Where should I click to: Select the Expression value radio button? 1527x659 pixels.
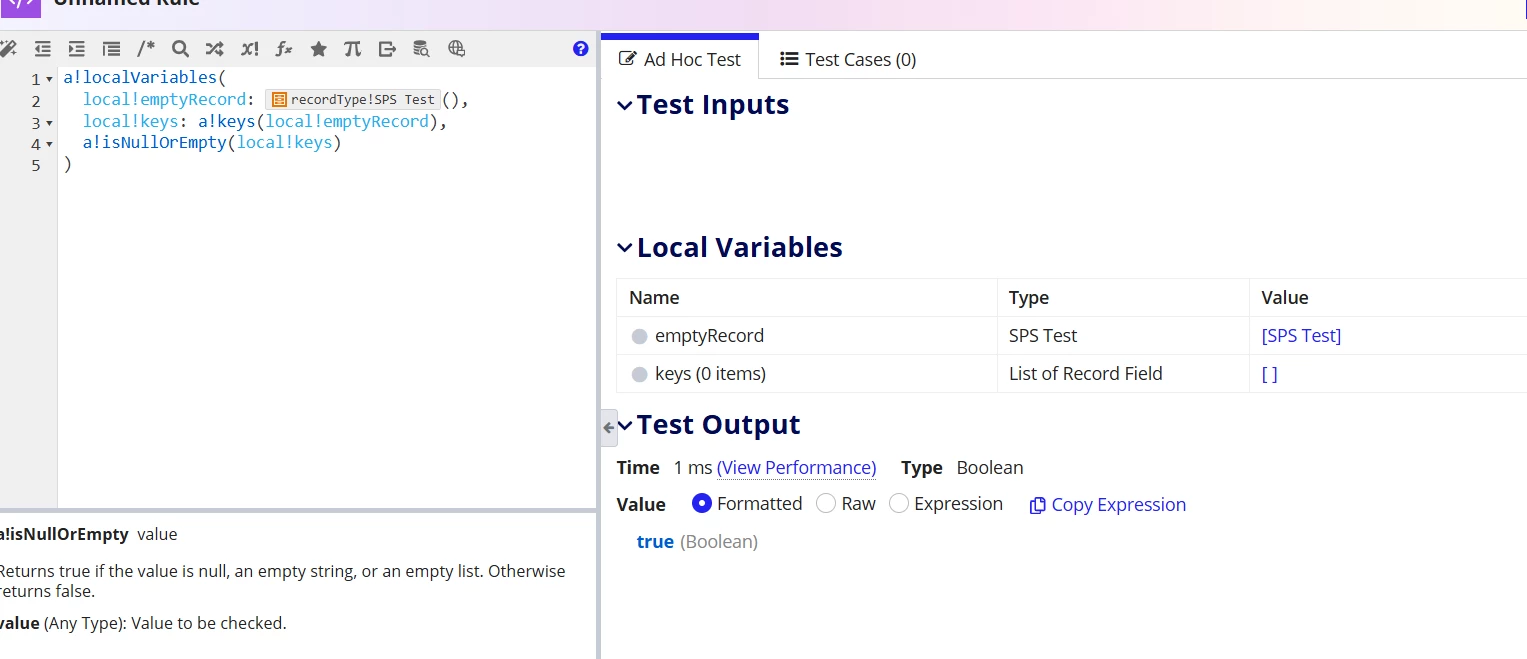point(899,503)
